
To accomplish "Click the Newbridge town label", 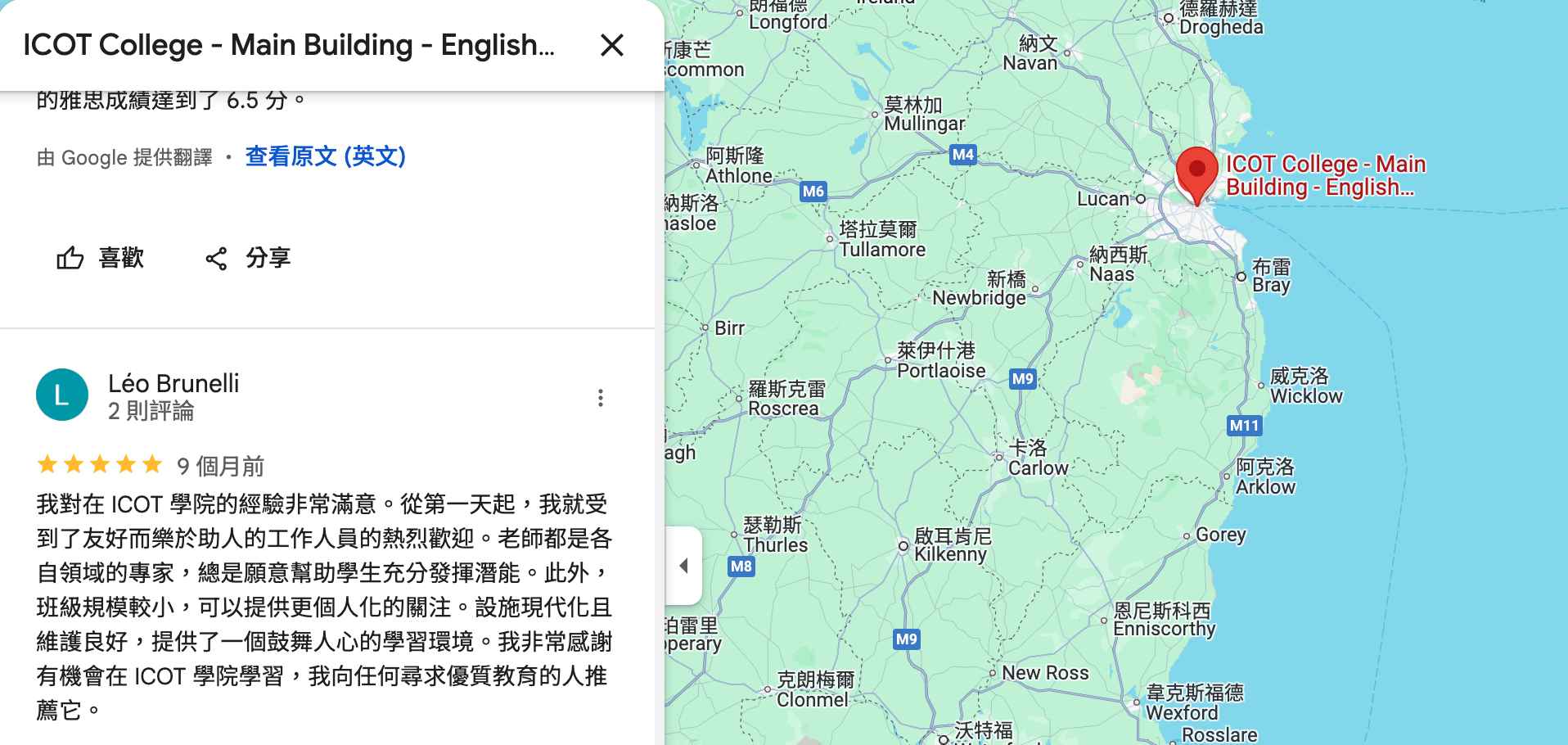I will (980, 288).
